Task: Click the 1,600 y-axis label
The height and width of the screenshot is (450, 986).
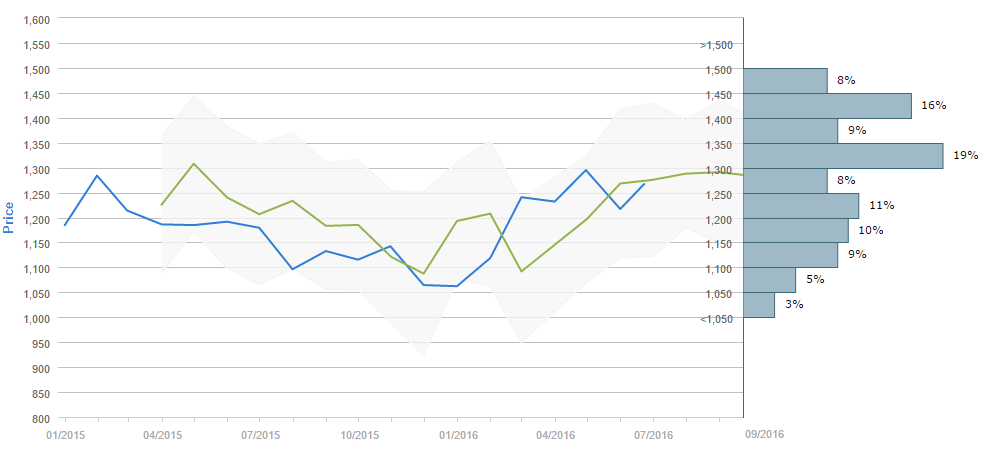Action: [x=36, y=20]
